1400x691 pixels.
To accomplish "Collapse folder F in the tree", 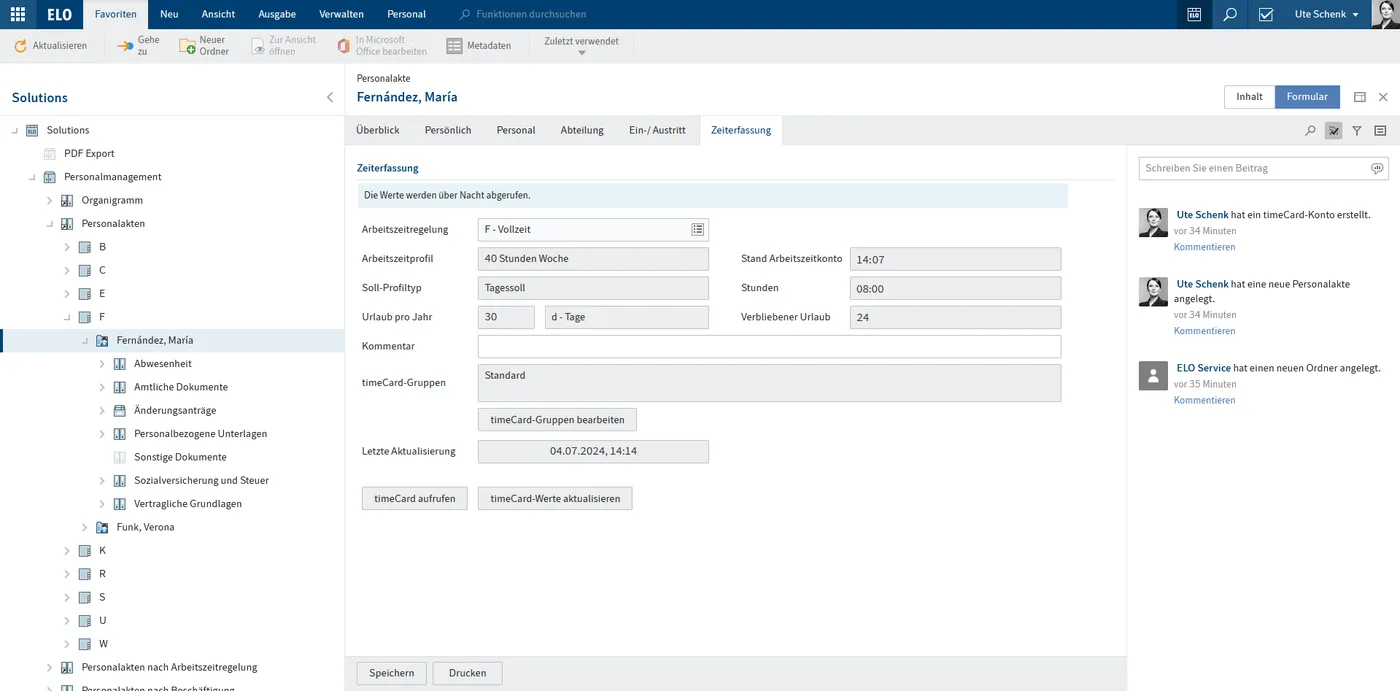I will click(67, 317).
